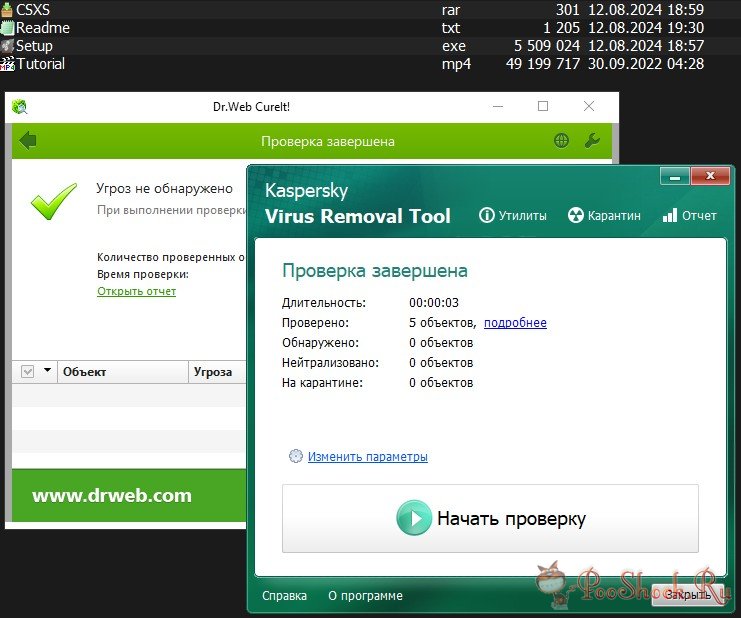Open the Открыть отчет link in Dr.Web
Image resolution: width=741 pixels, height=618 pixels.
[137, 291]
